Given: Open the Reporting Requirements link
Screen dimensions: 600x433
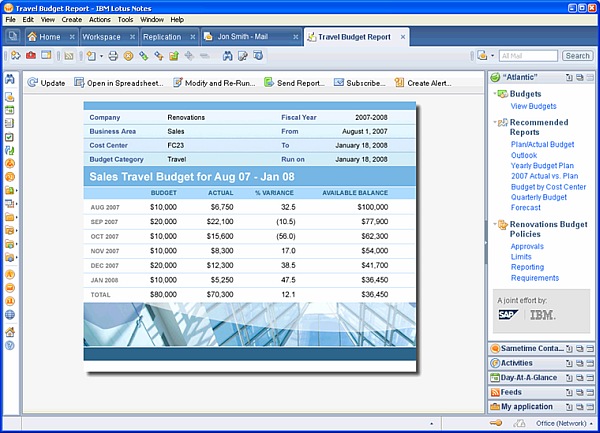Looking at the screenshot, I should (x=535, y=272).
